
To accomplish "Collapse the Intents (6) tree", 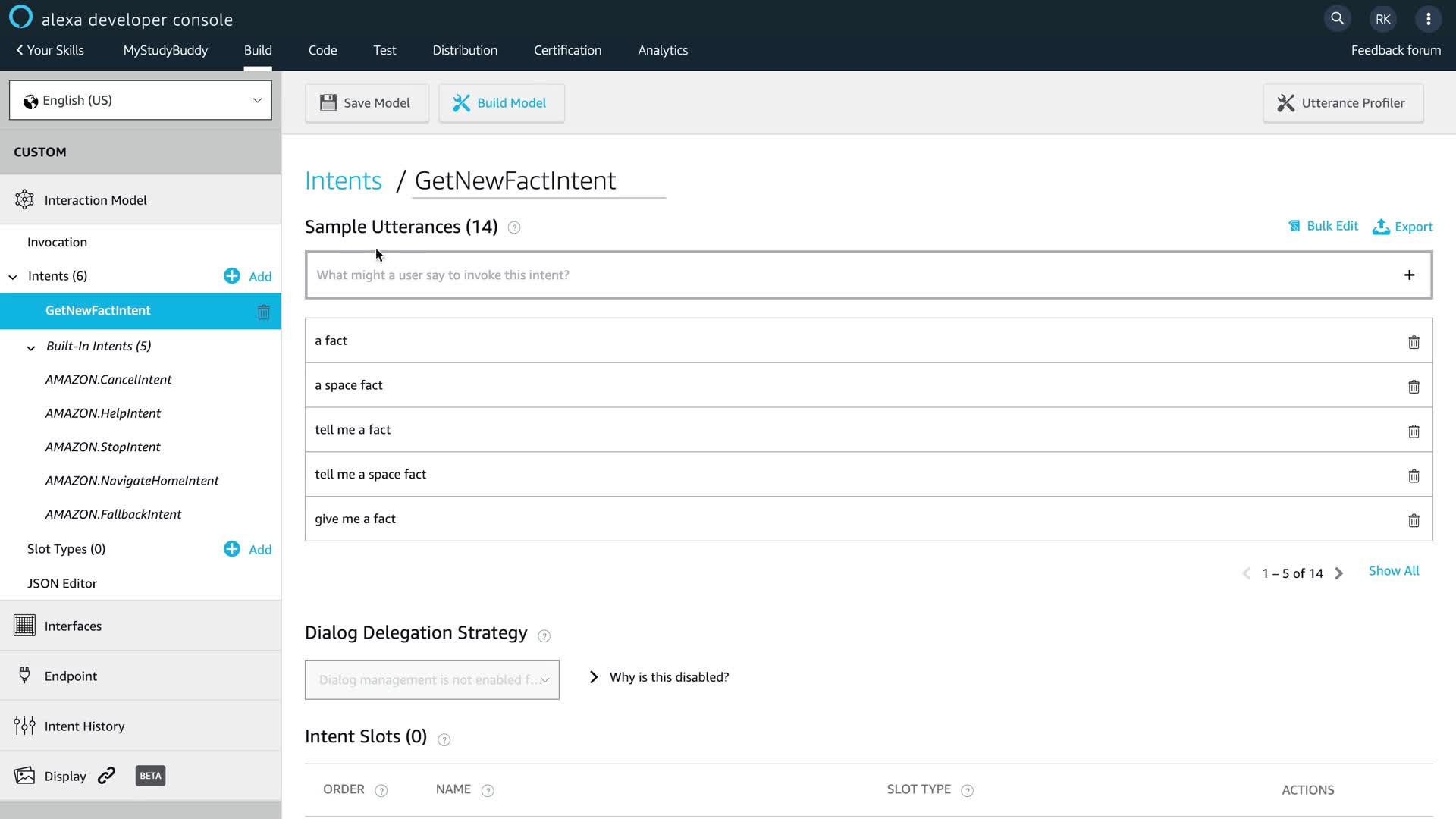I will click(13, 277).
